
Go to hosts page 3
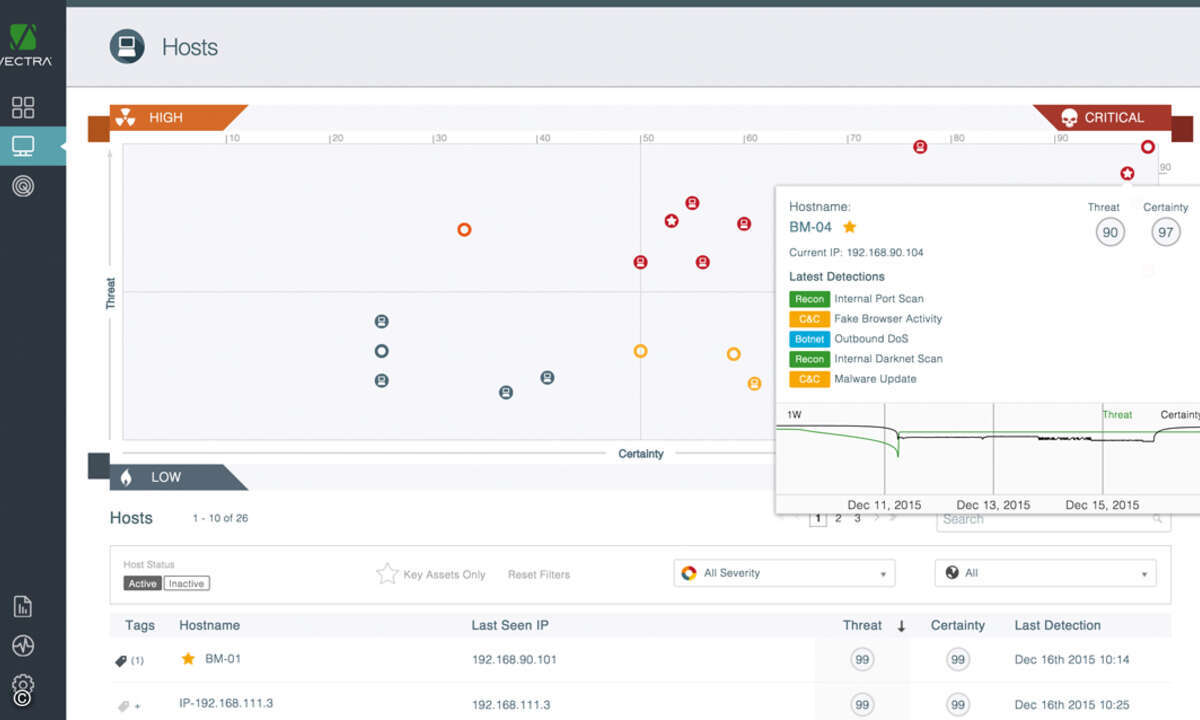857,518
